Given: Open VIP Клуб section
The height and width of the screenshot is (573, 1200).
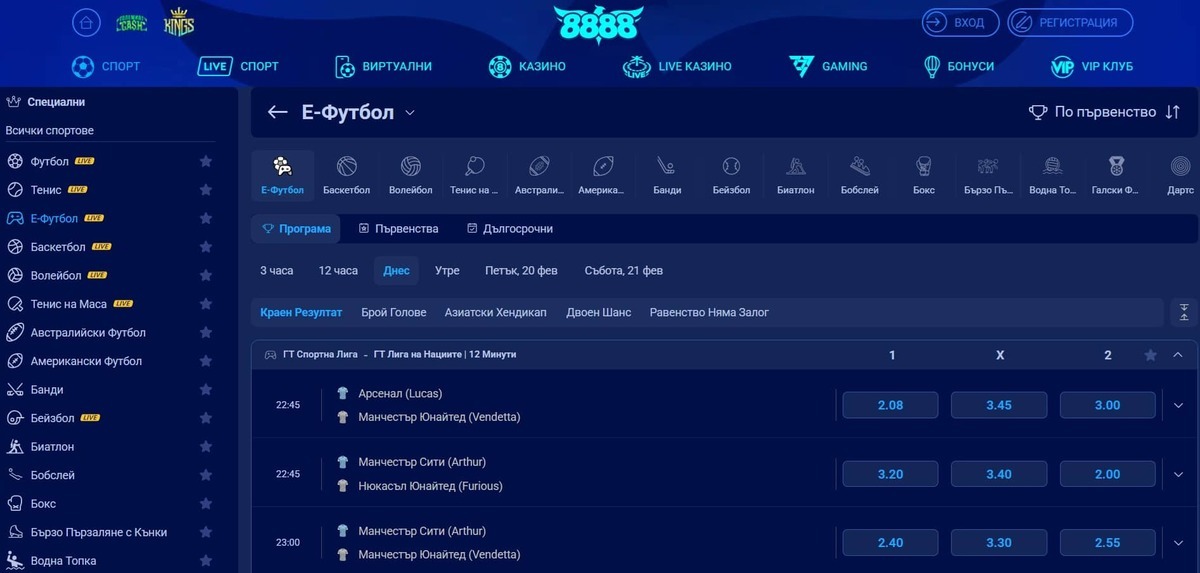Looking at the screenshot, I should [1091, 67].
